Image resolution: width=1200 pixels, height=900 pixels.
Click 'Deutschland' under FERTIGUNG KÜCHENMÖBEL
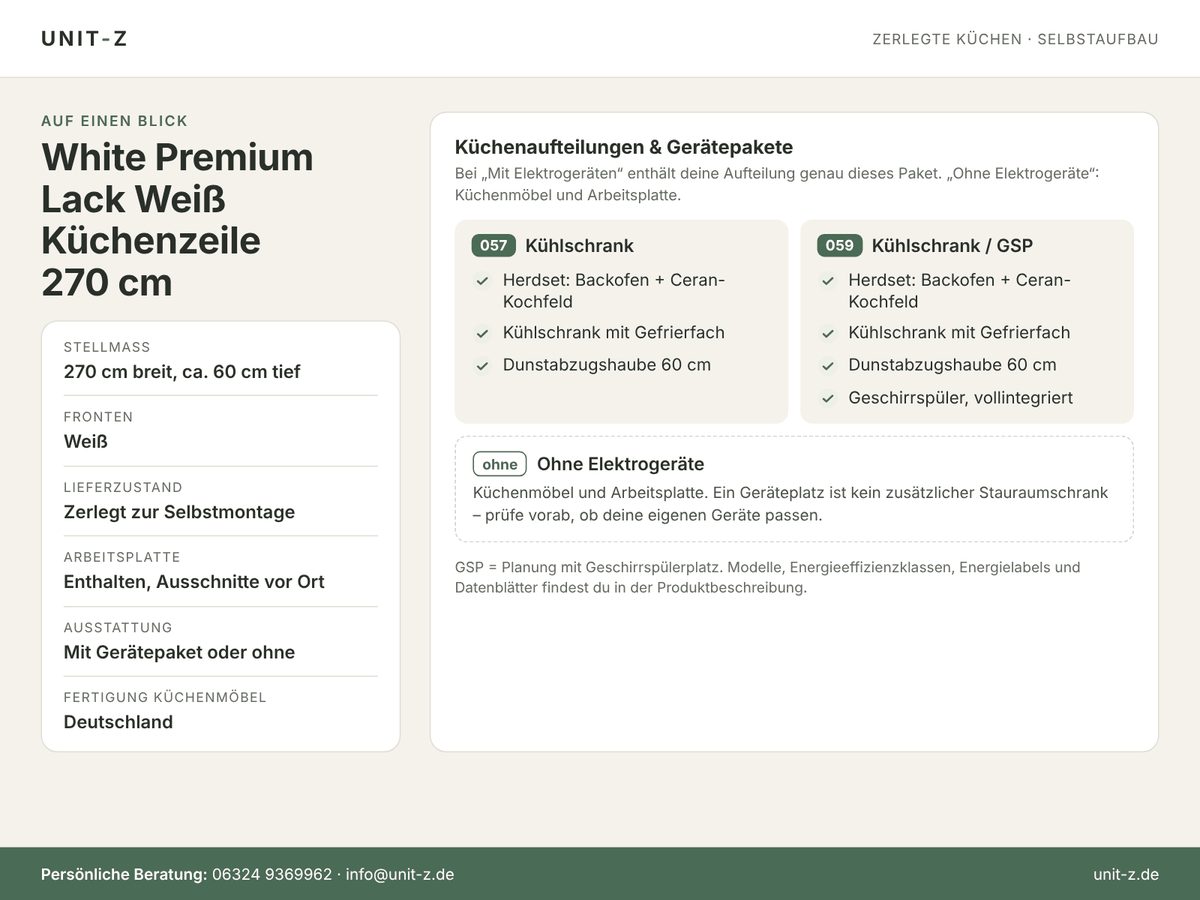(118, 722)
